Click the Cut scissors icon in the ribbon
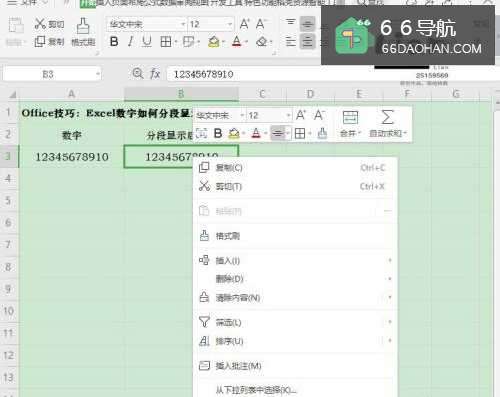The image size is (500, 397). [40, 24]
